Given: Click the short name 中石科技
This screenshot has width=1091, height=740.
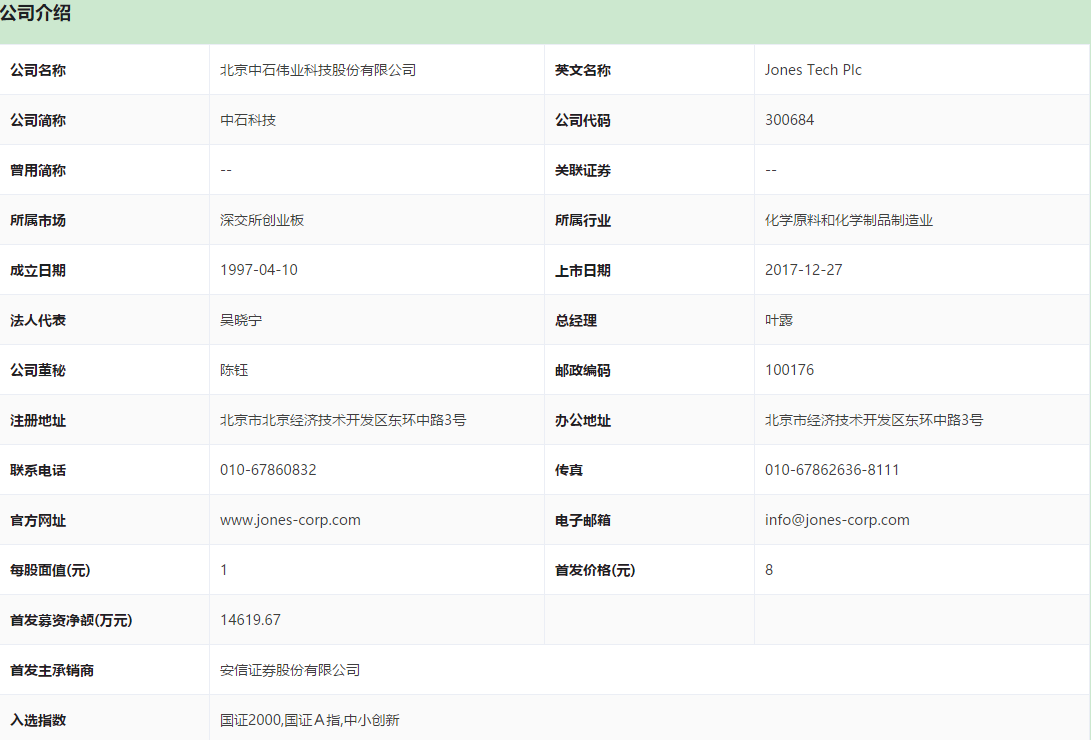Looking at the screenshot, I should point(248,120).
